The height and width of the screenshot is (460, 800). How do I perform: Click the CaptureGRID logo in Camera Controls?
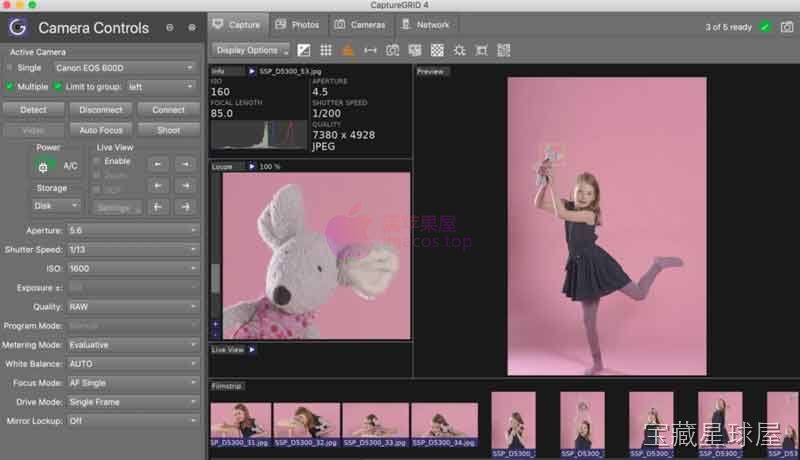(x=18, y=27)
